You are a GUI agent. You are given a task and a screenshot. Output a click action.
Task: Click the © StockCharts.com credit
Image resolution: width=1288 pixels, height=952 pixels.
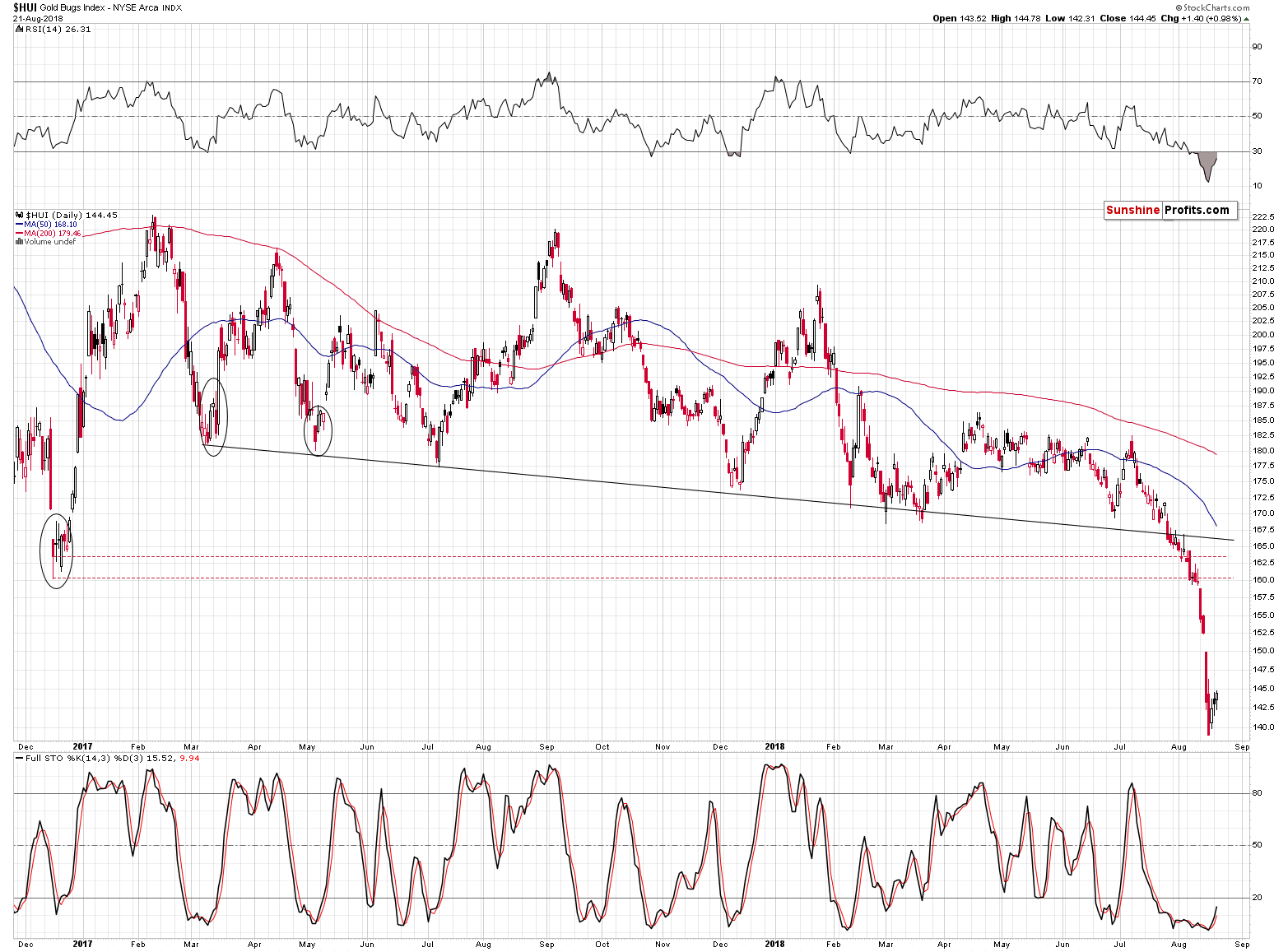[1211, 7]
